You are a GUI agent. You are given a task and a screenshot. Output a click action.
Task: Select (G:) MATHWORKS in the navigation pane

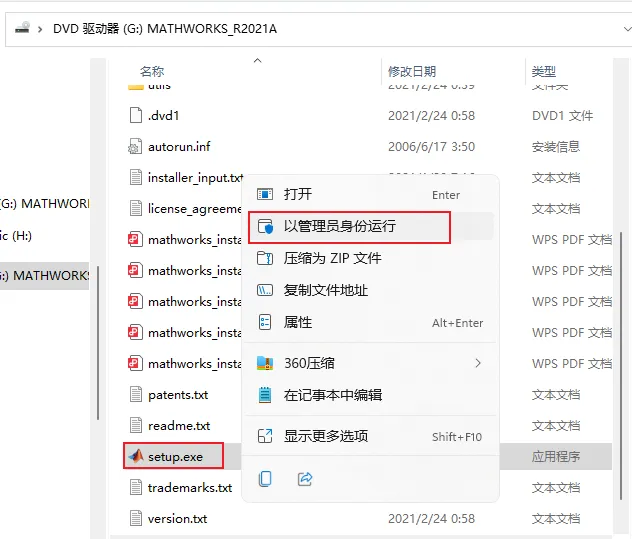coord(44,204)
